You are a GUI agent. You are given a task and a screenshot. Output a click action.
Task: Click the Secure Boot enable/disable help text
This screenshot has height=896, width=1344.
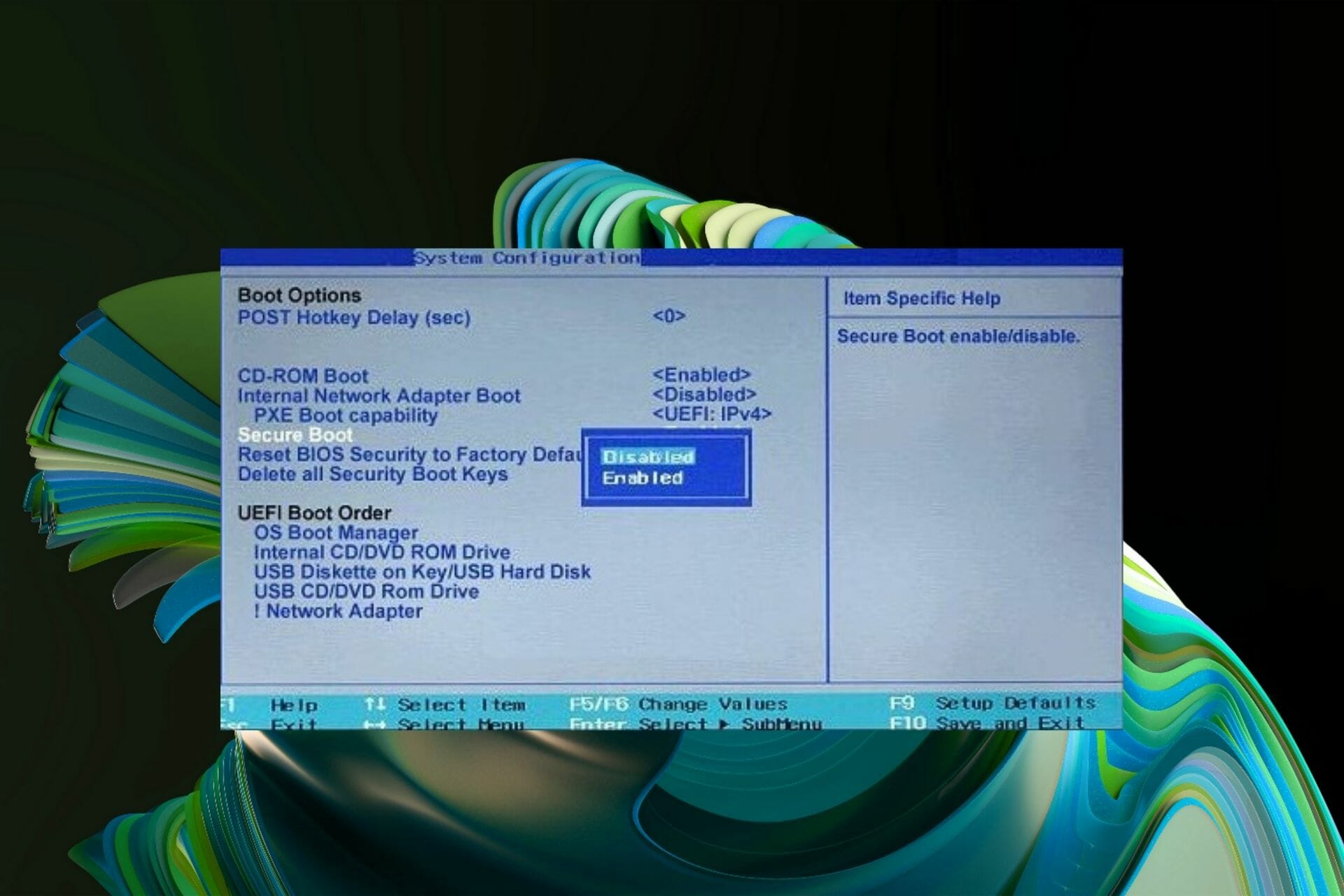point(959,336)
